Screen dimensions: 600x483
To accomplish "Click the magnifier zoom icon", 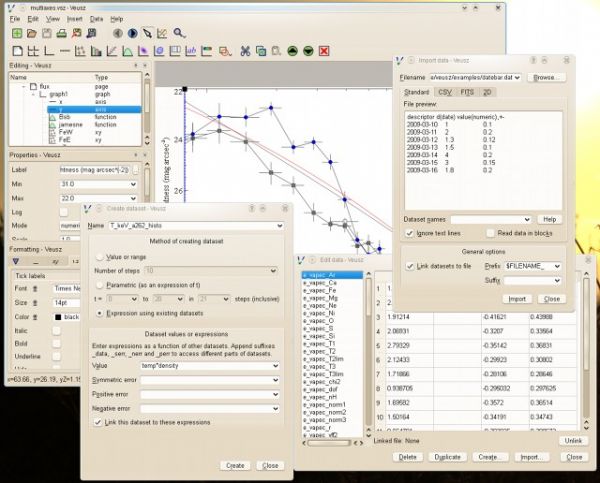I will [180, 33].
